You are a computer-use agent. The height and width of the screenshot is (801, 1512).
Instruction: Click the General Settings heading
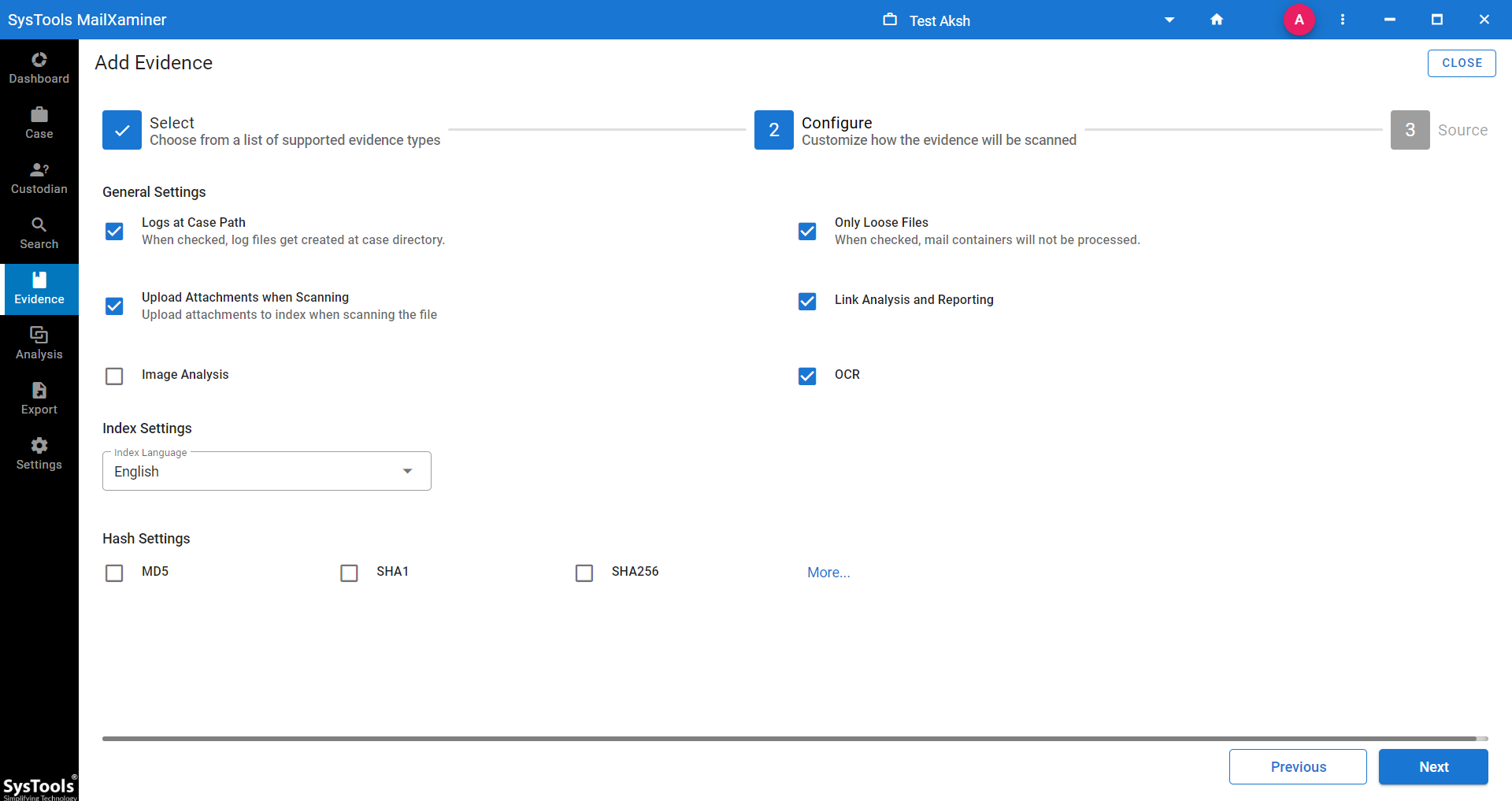click(154, 192)
